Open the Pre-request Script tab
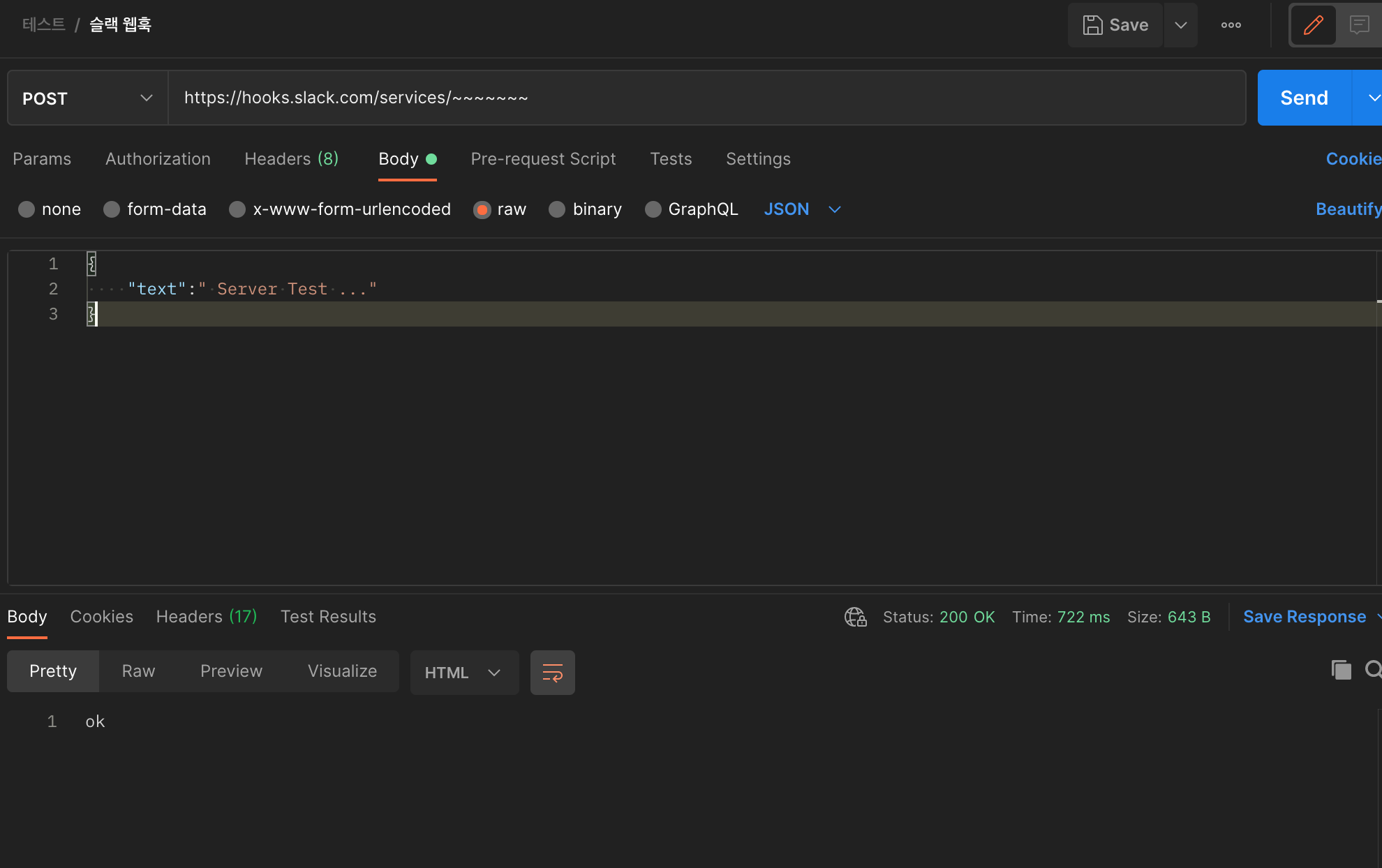 point(543,159)
